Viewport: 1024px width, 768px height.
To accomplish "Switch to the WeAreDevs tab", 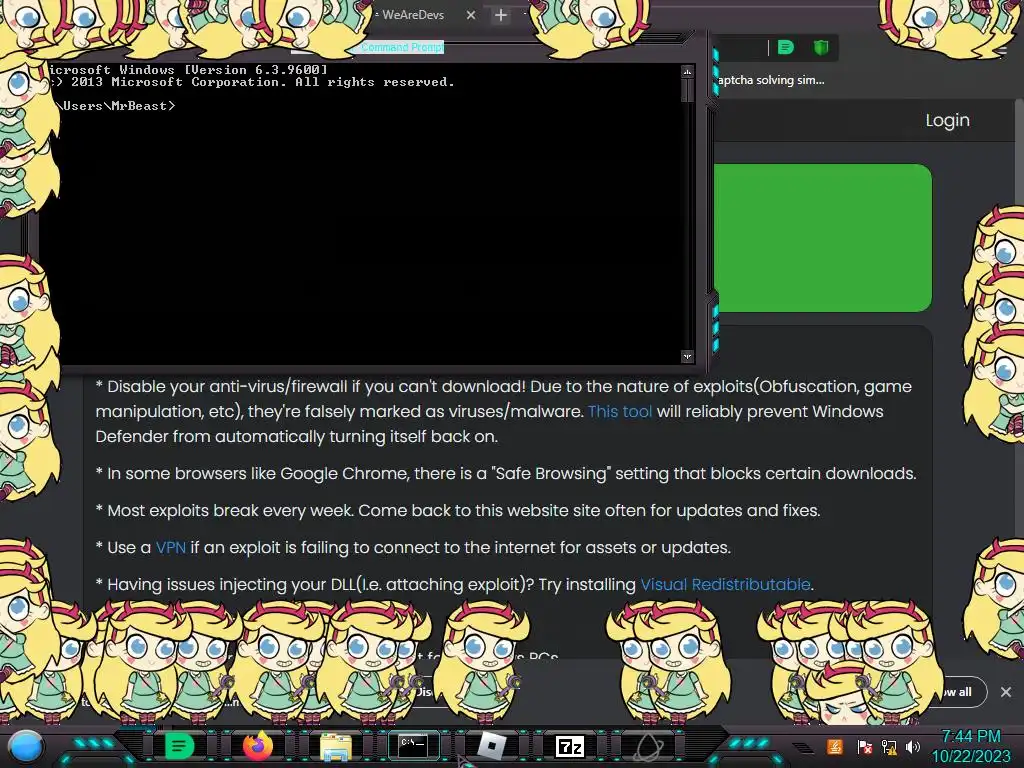I will coord(413,15).
